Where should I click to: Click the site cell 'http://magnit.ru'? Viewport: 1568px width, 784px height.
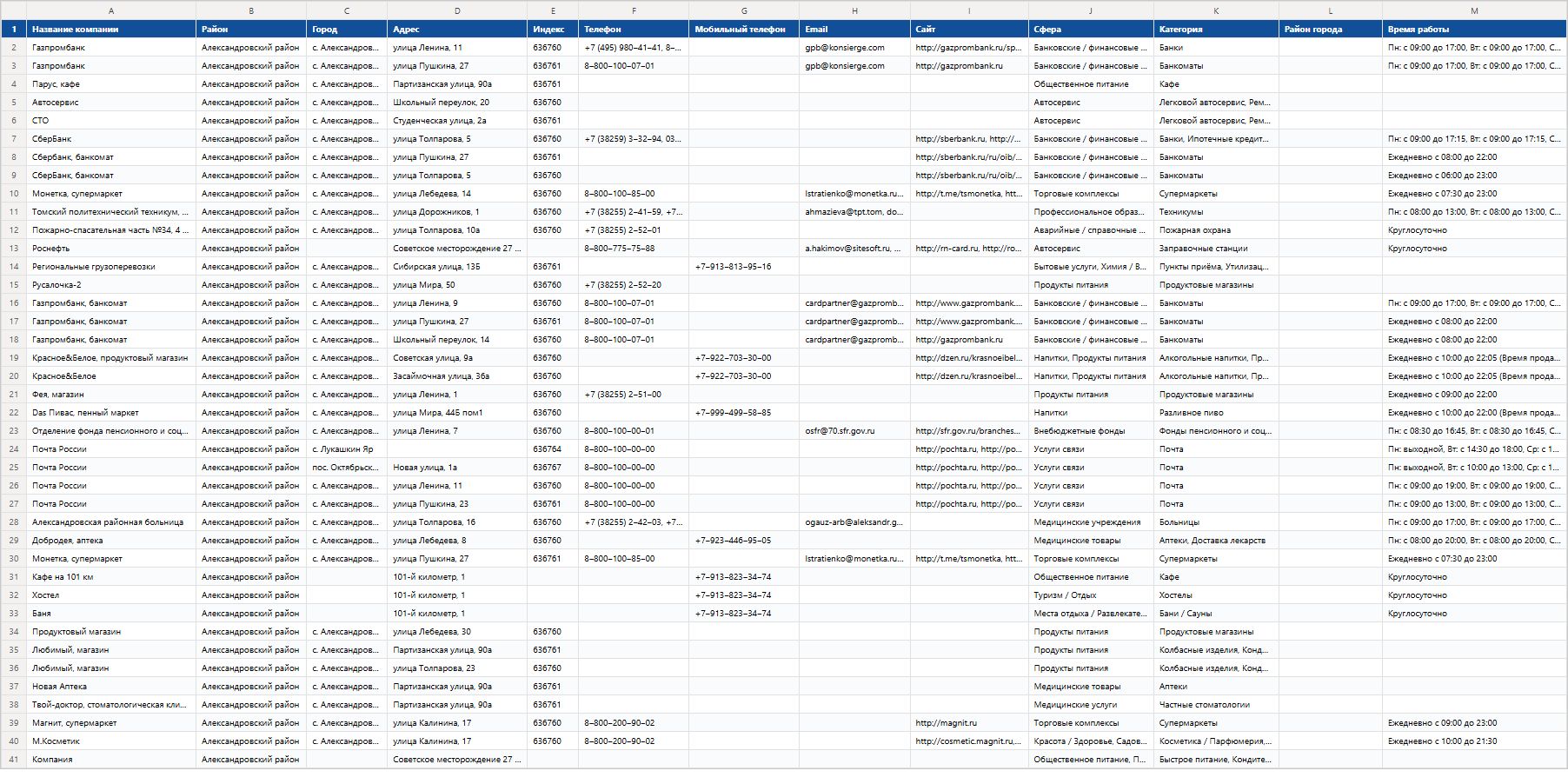[969, 723]
